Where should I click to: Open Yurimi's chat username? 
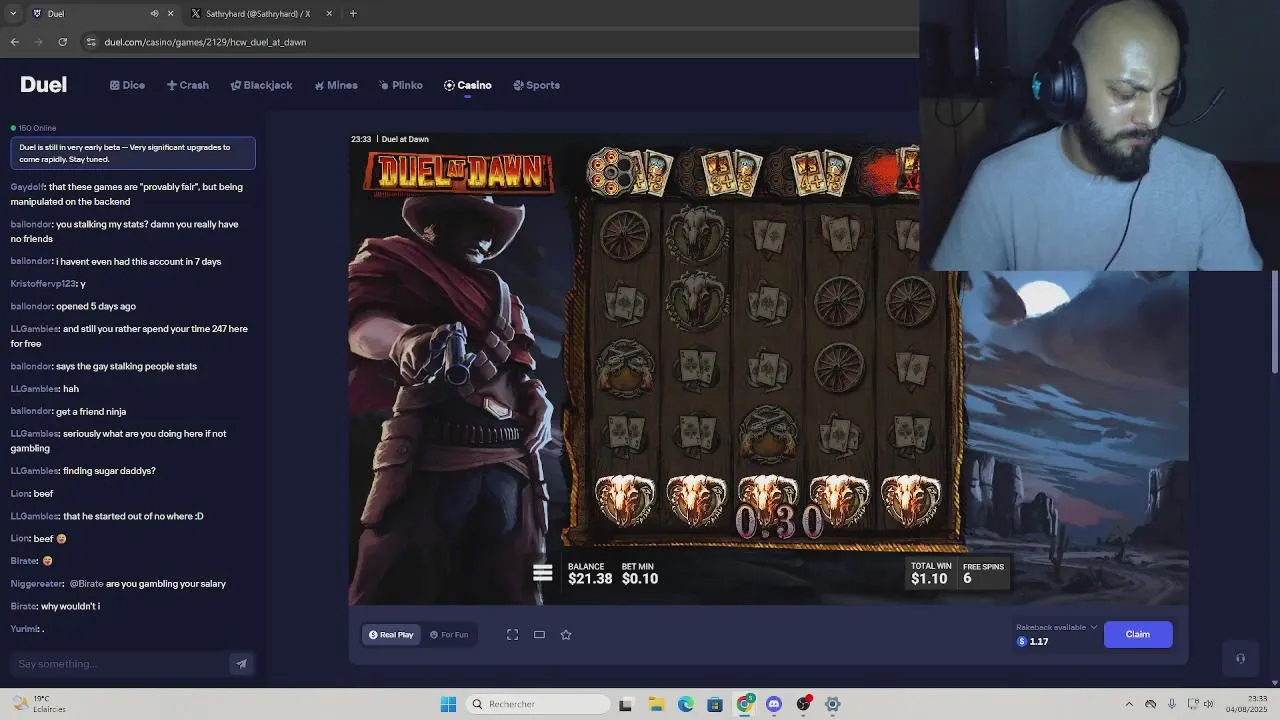24,629
